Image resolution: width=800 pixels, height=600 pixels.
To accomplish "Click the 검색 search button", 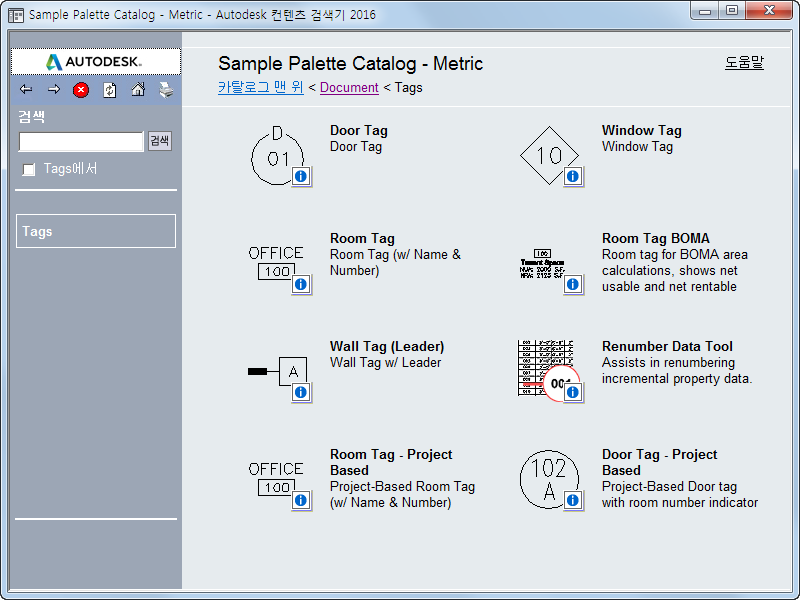I will click(x=160, y=141).
